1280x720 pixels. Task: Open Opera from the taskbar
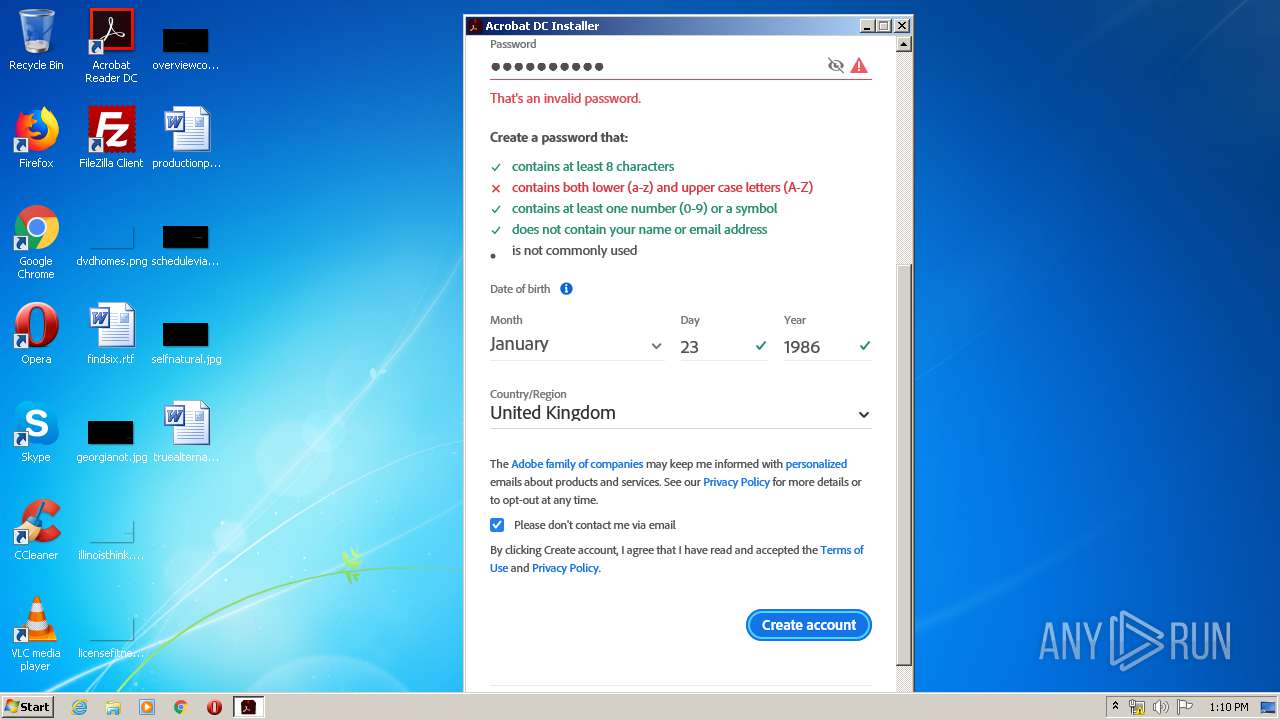tap(214, 707)
